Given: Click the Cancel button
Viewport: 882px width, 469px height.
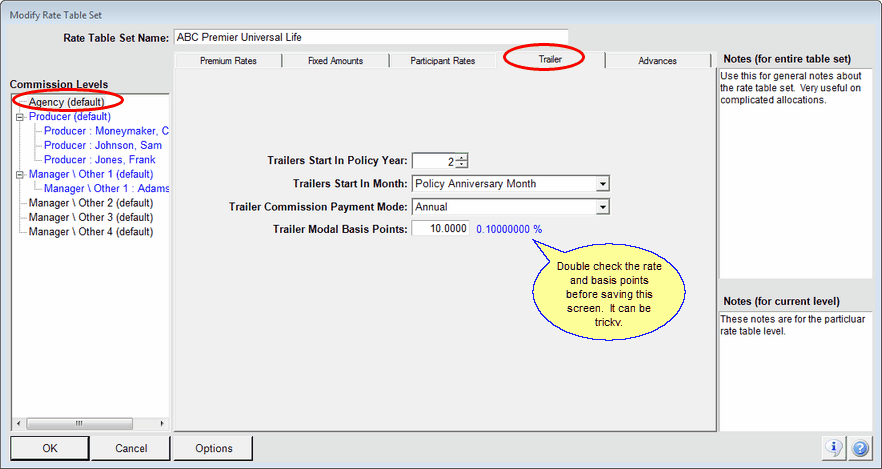Looking at the screenshot, I should click(131, 448).
